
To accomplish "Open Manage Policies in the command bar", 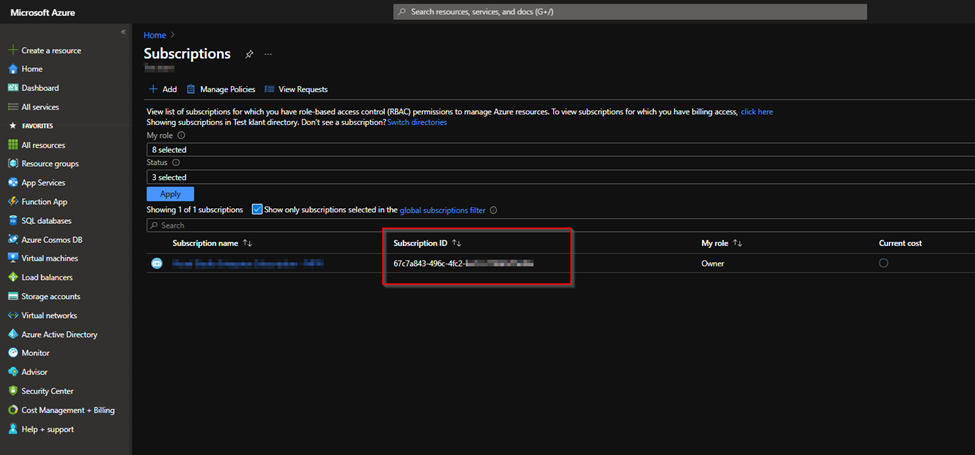I will (x=221, y=90).
